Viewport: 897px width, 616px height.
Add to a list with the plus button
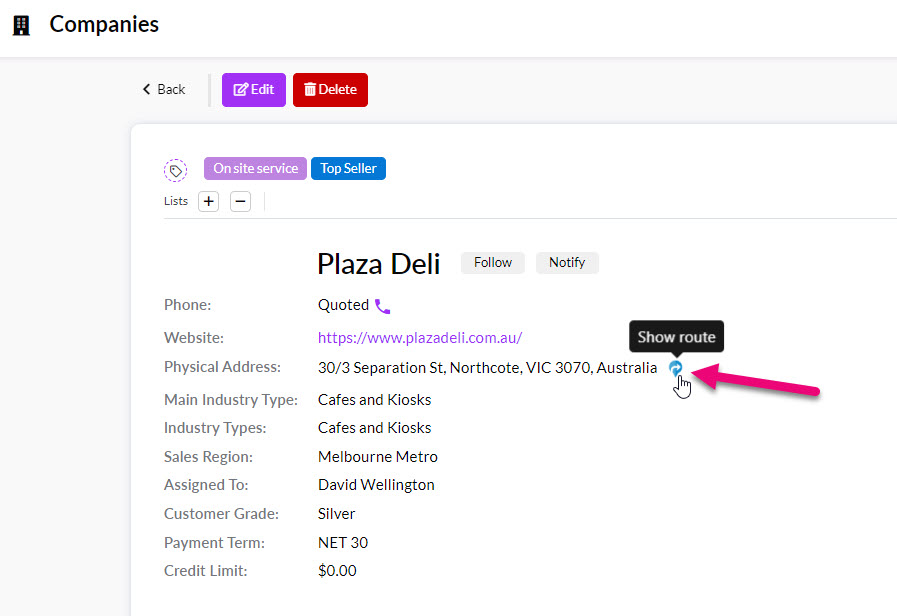tap(208, 201)
